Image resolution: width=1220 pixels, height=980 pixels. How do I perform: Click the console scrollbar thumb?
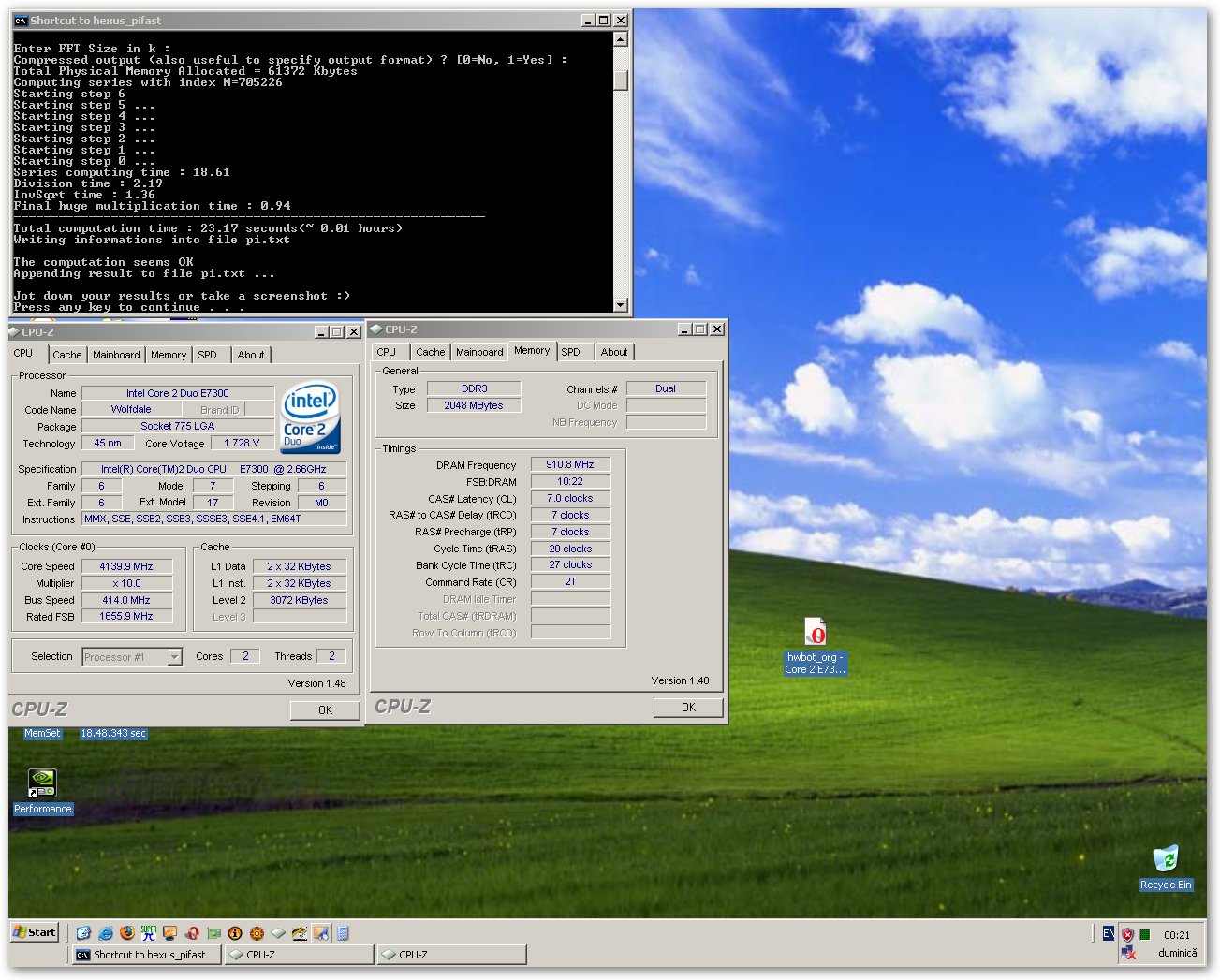pos(620,80)
